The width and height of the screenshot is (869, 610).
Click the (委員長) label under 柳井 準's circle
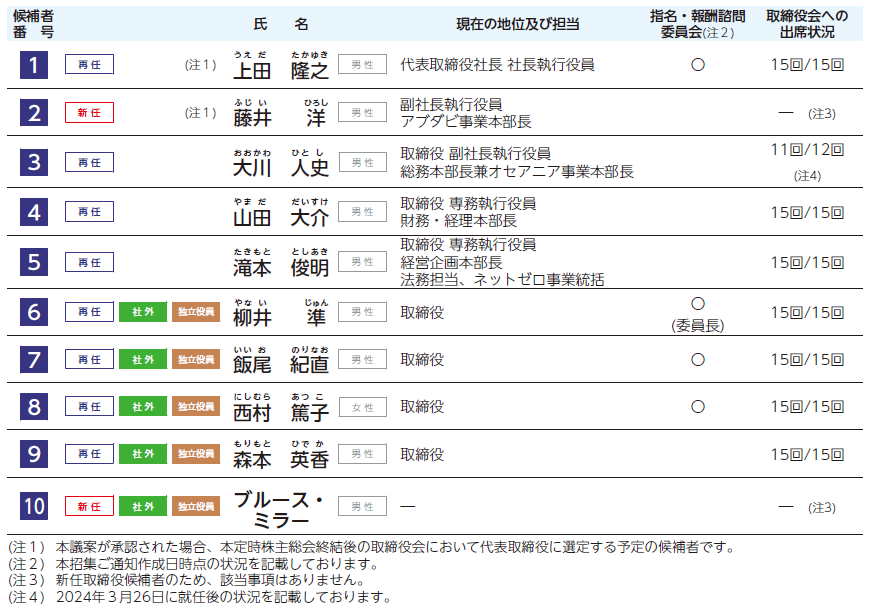click(698, 326)
